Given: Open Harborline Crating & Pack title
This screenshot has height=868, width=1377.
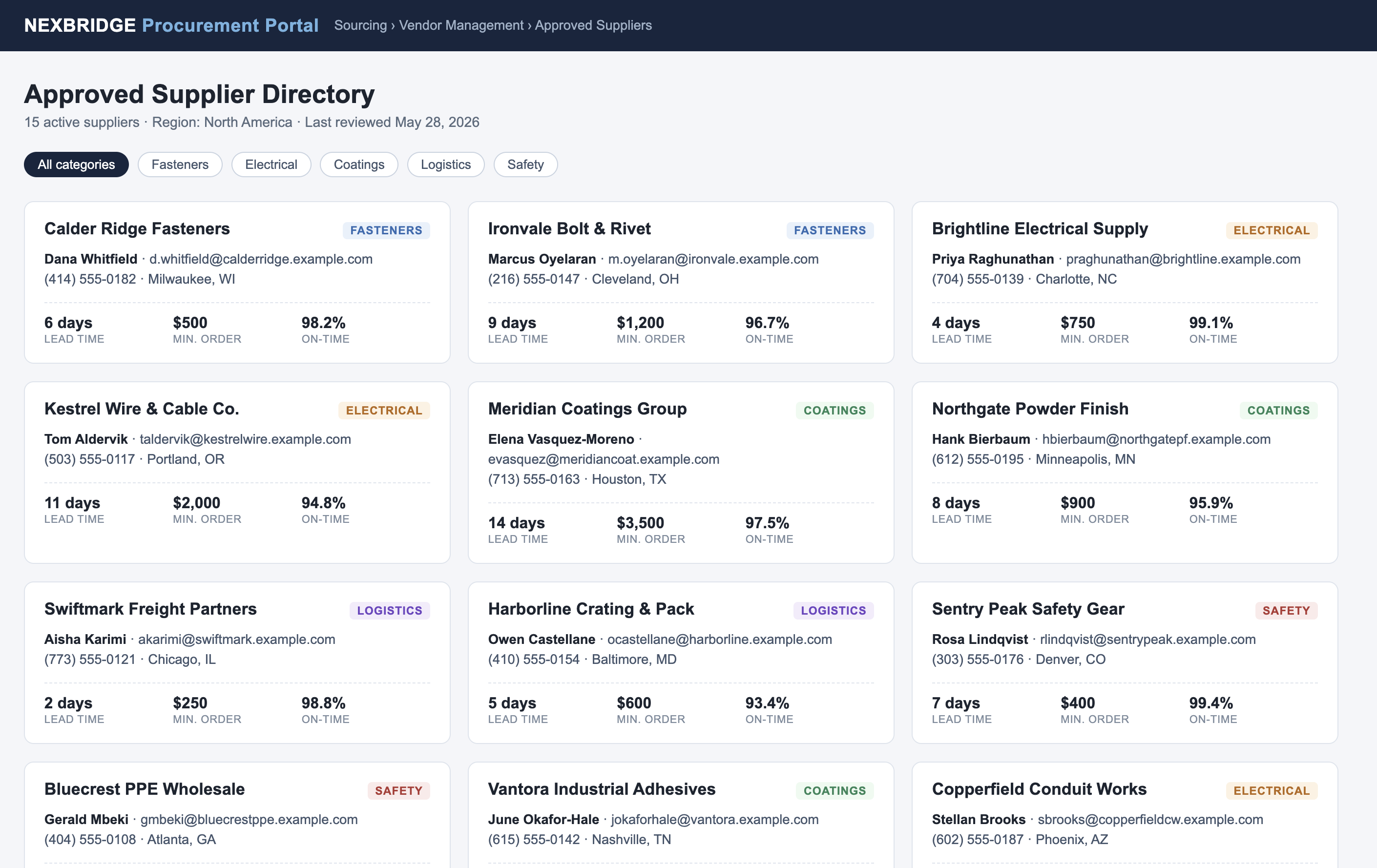Looking at the screenshot, I should coord(591,609).
